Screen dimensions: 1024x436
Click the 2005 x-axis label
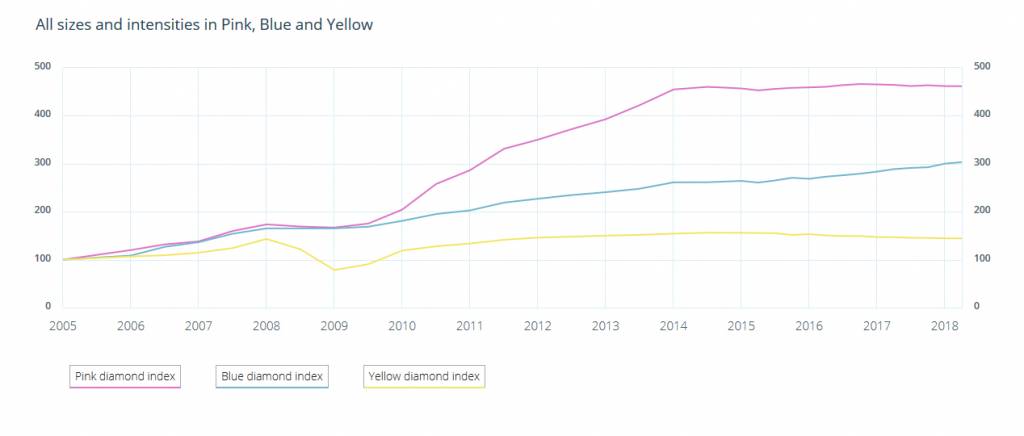[62, 326]
